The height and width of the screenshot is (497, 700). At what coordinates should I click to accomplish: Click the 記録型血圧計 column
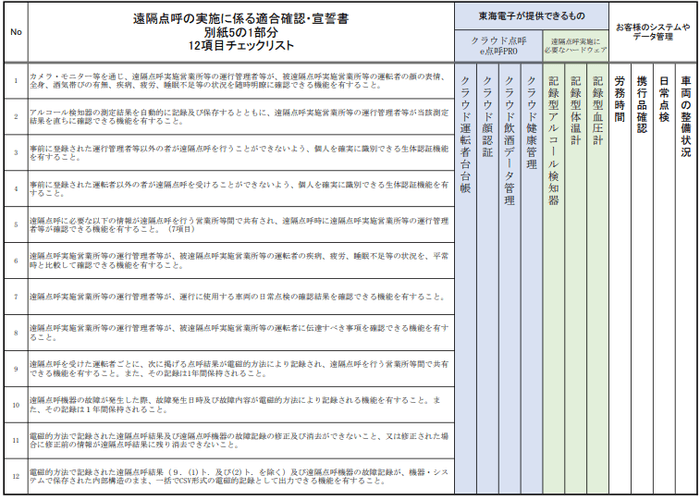tap(597, 278)
